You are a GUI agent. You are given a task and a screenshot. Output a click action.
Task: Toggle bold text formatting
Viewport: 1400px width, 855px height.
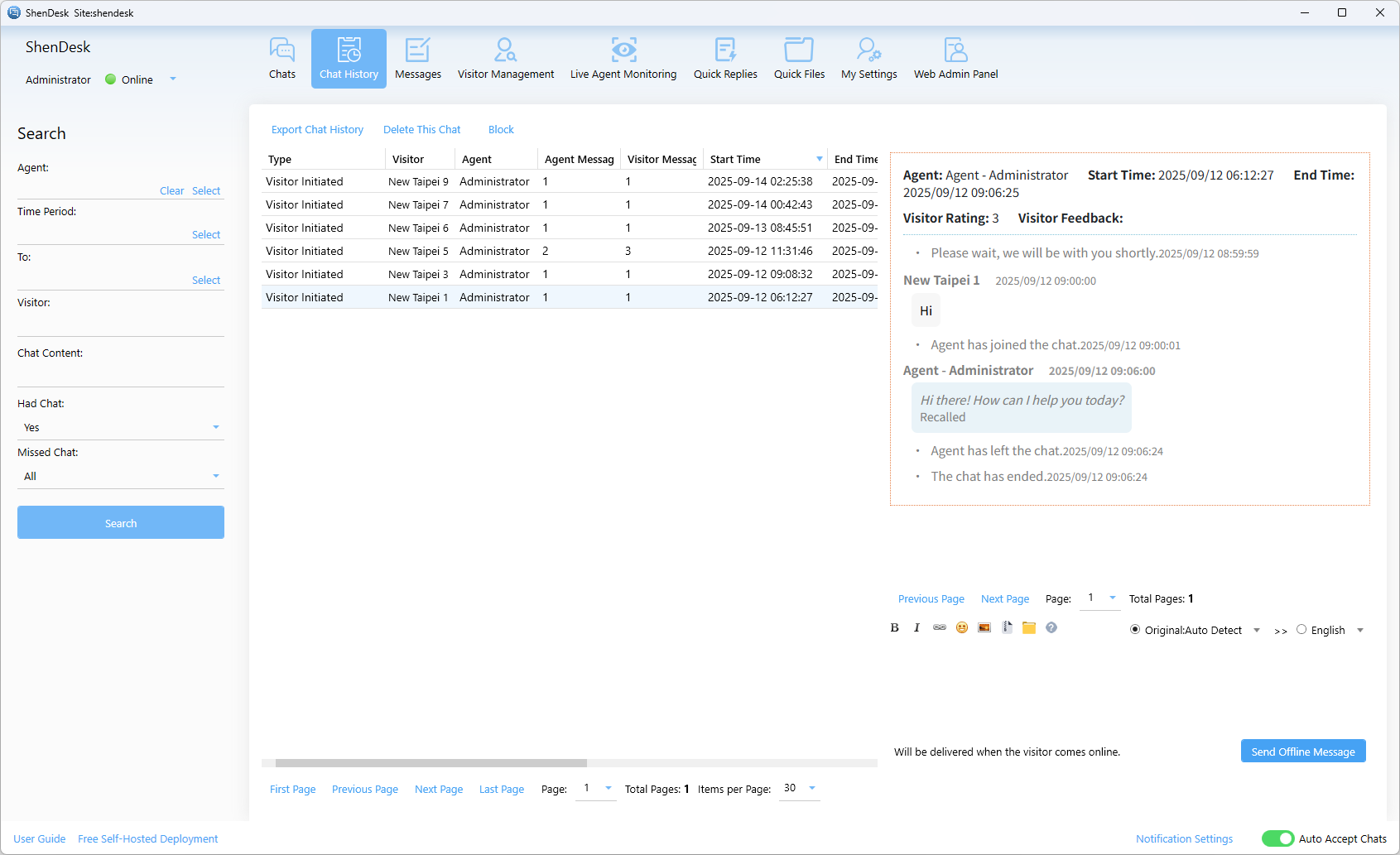(x=894, y=627)
